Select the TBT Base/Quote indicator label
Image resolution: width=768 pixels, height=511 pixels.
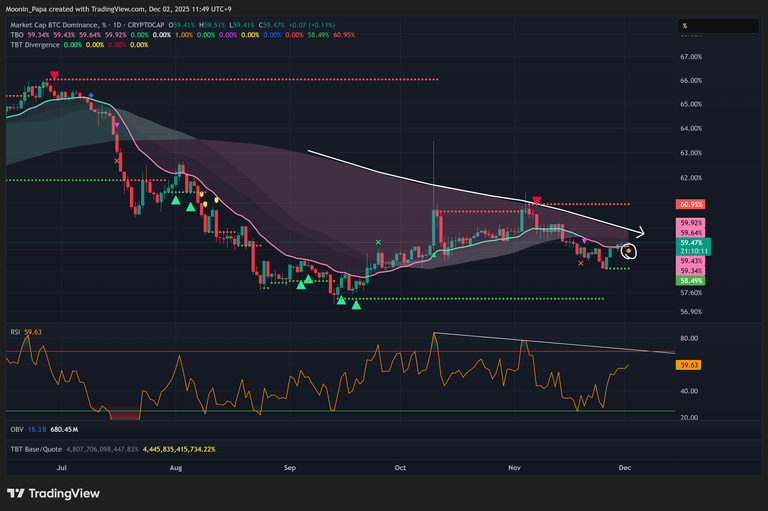pos(36,449)
